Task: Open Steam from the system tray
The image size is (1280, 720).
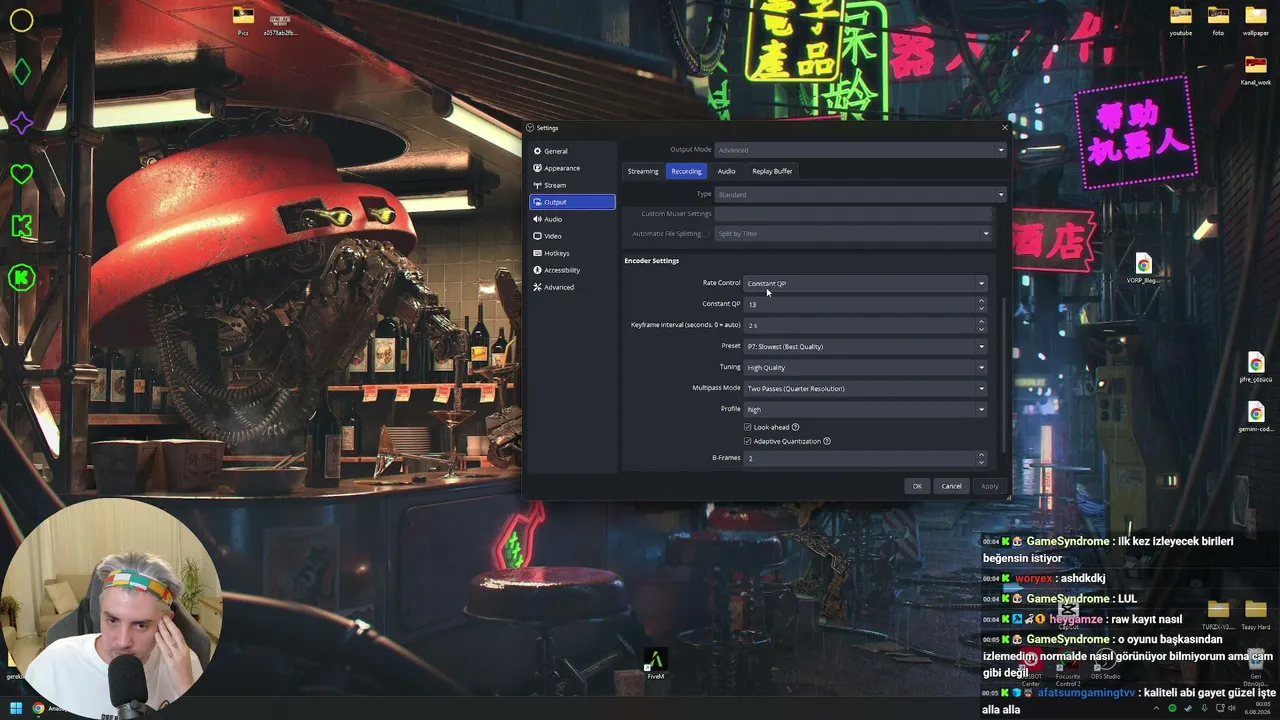Action: [x=1186, y=708]
